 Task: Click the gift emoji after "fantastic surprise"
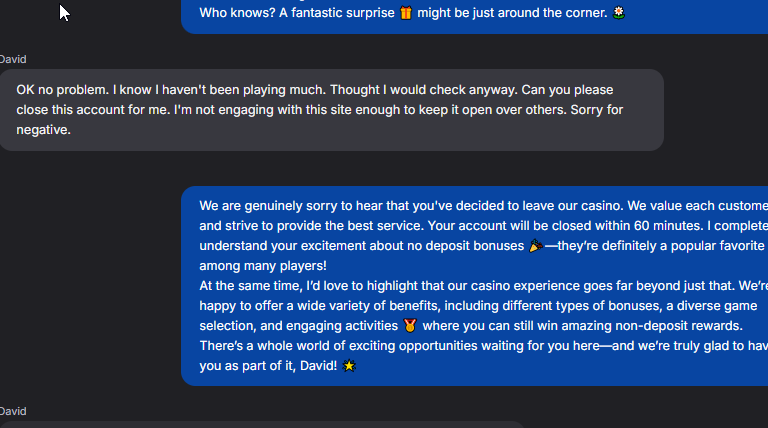pos(405,13)
